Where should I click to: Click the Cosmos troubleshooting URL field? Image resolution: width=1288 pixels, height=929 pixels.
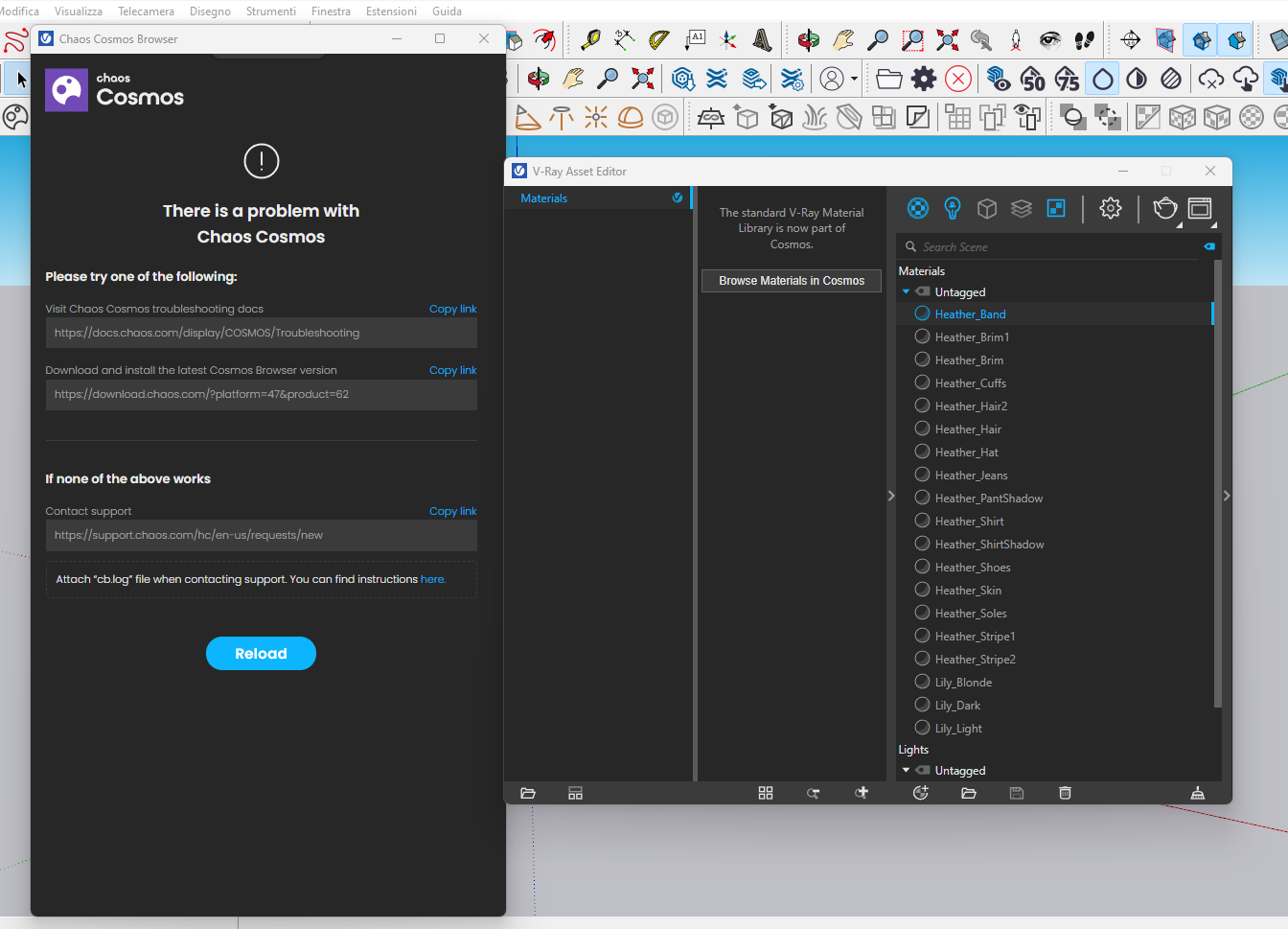[261, 333]
